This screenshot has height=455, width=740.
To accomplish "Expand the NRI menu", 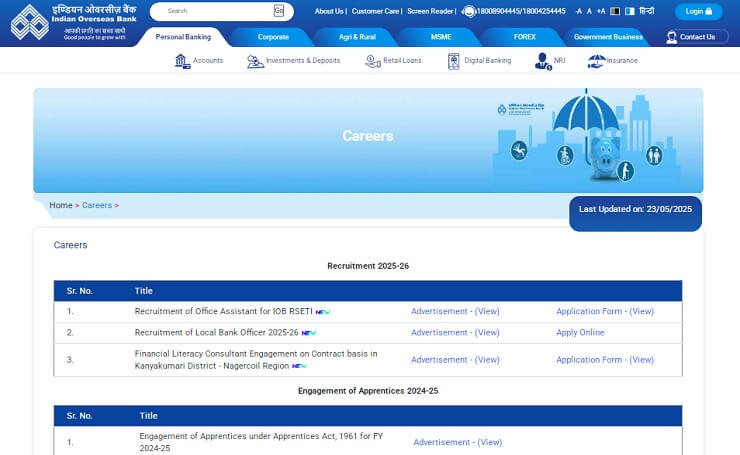I will (x=559, y=61).
